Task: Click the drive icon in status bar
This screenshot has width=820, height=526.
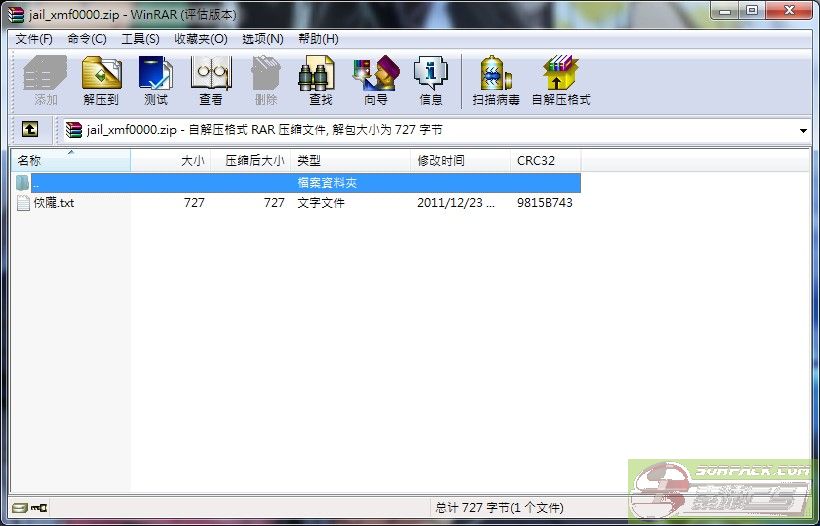Action: point(19,508)
